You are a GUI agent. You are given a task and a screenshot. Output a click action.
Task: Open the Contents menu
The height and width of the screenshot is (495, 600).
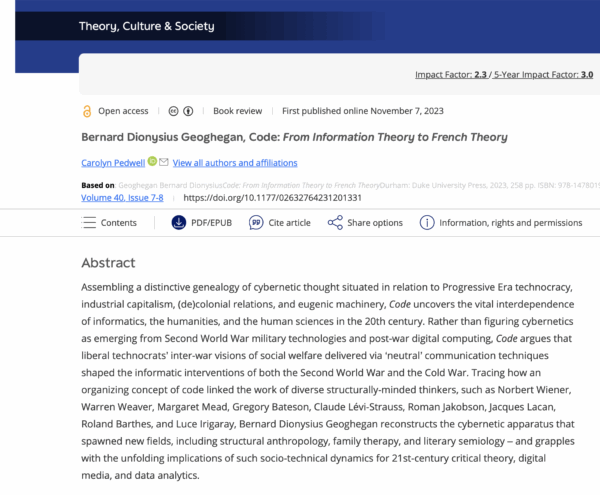109,222
